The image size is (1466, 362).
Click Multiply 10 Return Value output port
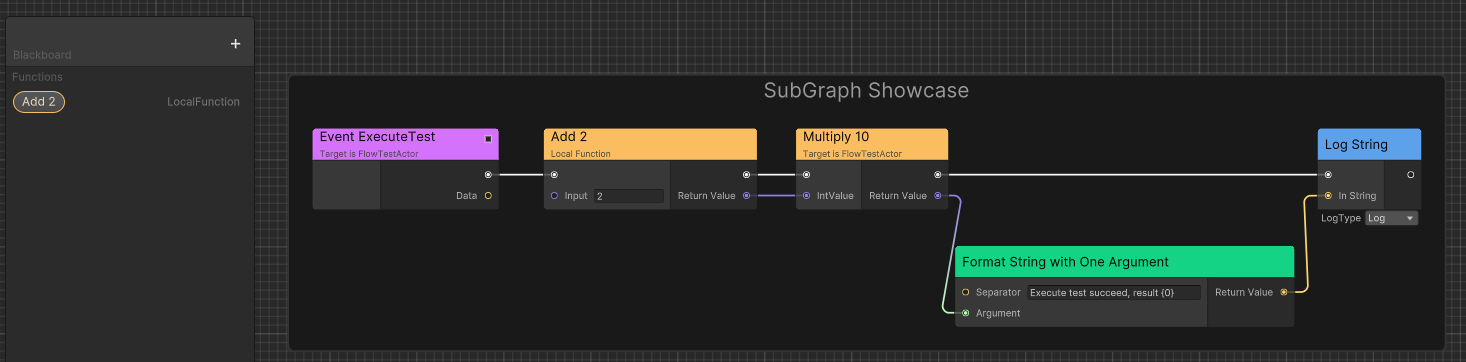click(x=937, y=196)
